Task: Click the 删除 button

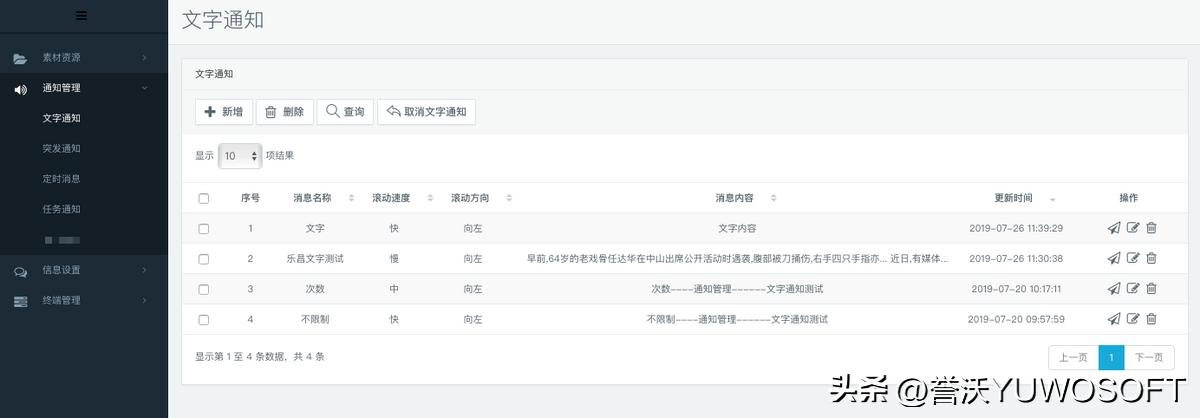Action: tap(285, 112)
